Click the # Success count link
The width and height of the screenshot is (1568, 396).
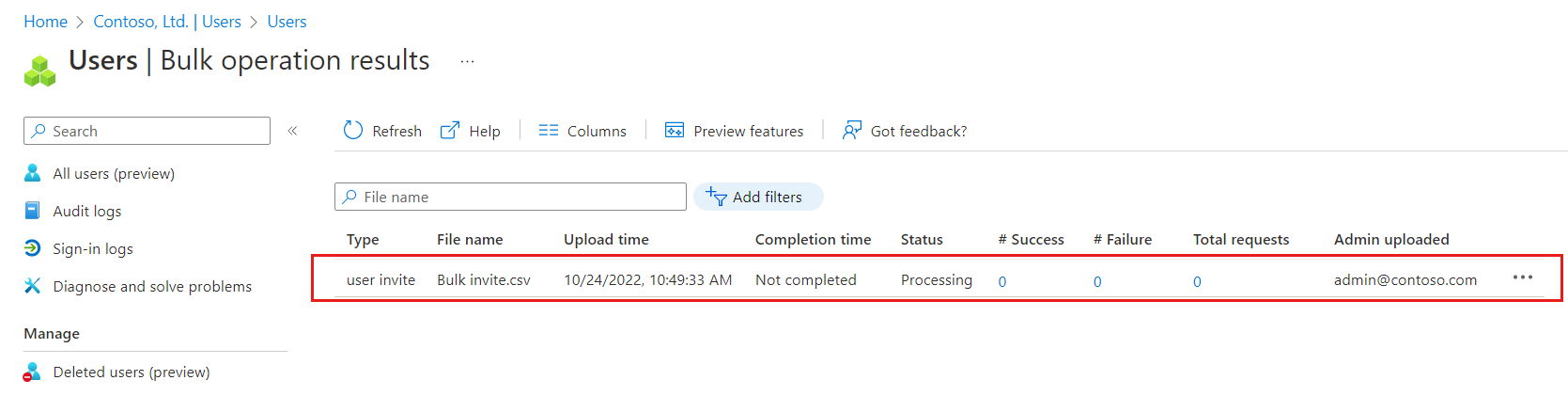[1002, 281]
